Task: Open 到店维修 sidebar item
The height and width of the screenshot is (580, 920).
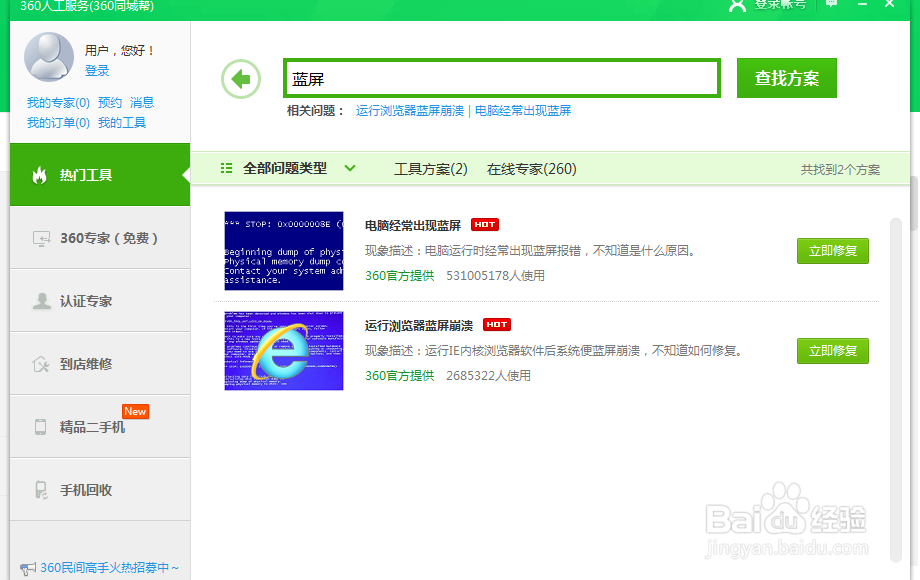Action: point(100,364)
